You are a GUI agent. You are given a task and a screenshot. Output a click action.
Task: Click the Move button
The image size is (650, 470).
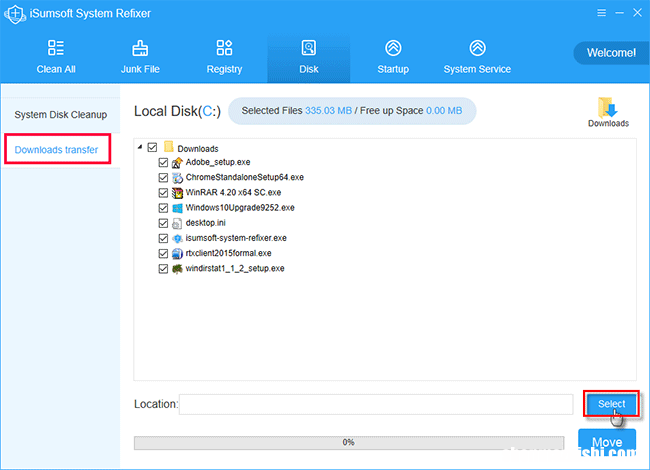[607, 442]
